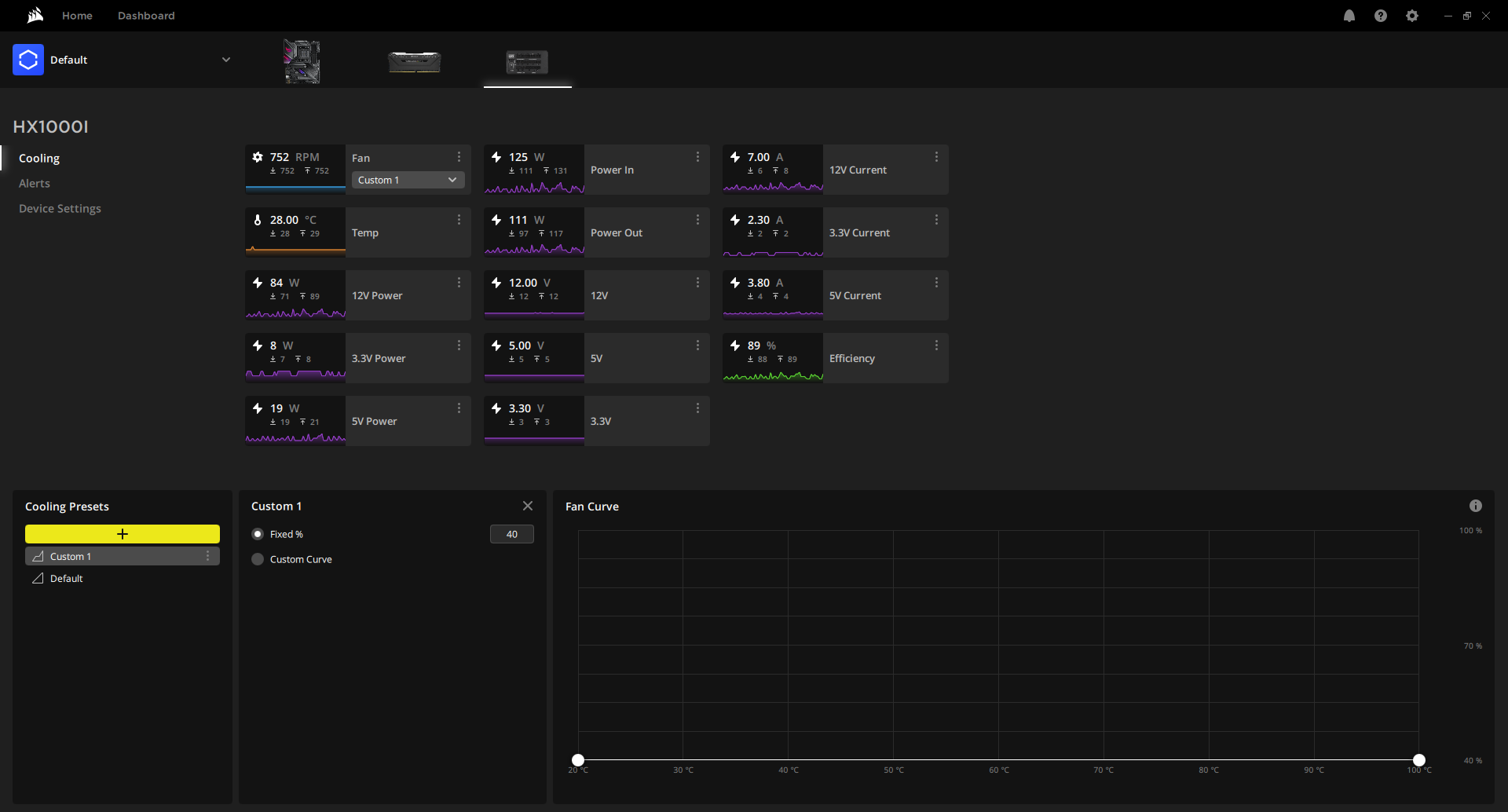Viewport: 1508px width, 812px height.
Task: Open the 12V voltage card options menu
Action: tap(697, 283)
